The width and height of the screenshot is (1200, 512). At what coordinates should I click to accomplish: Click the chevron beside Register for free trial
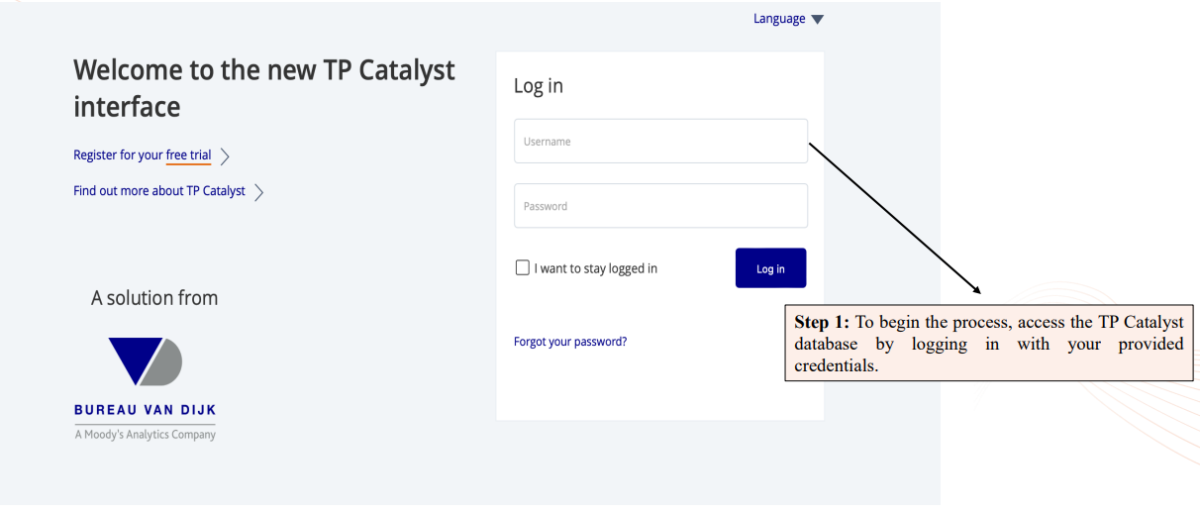pyautogui.click(x=225, y=156)
